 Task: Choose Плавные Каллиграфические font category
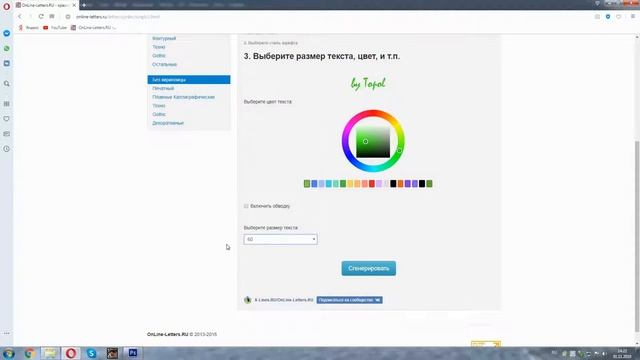point(183,97)
